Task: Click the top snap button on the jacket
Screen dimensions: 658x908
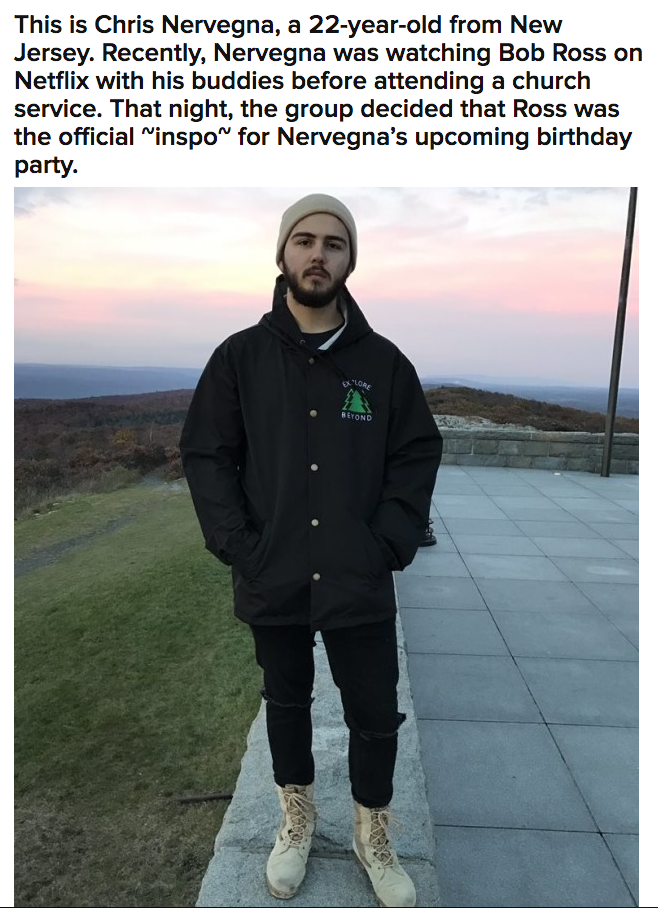Action: [x=314, y=413]
